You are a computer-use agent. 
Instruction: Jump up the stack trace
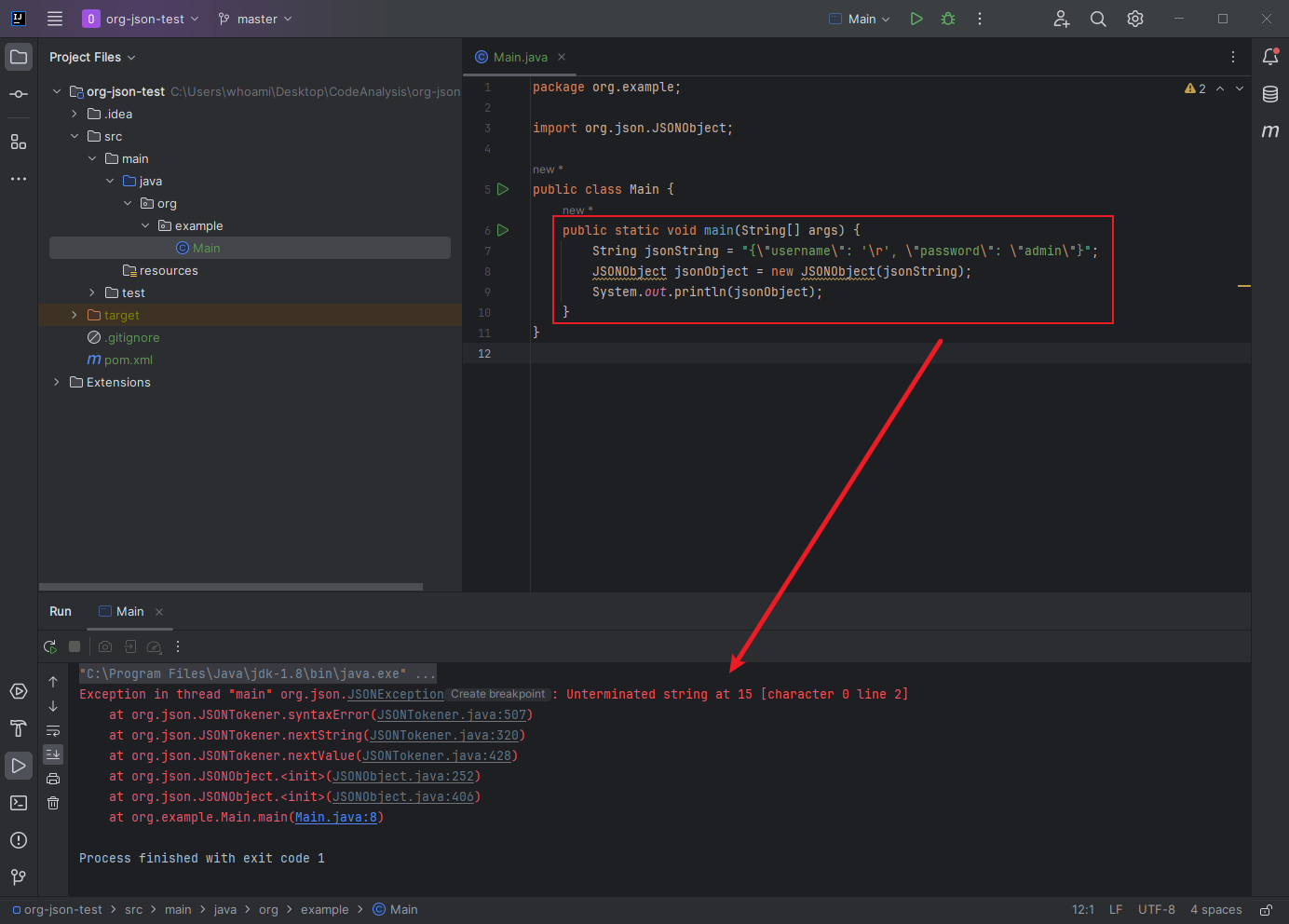(53, 682)
